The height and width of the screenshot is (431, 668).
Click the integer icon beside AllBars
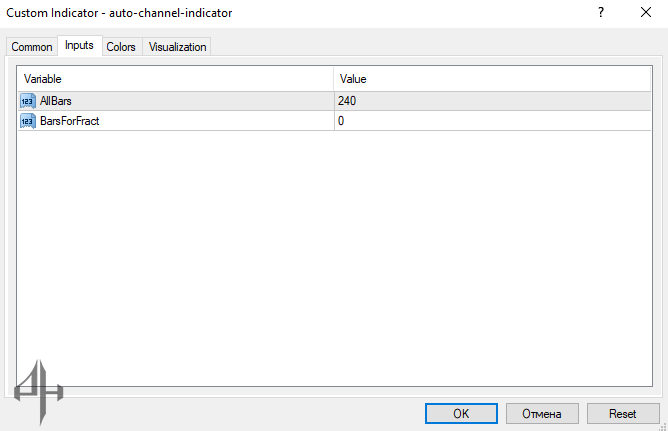tap(27, 100)
